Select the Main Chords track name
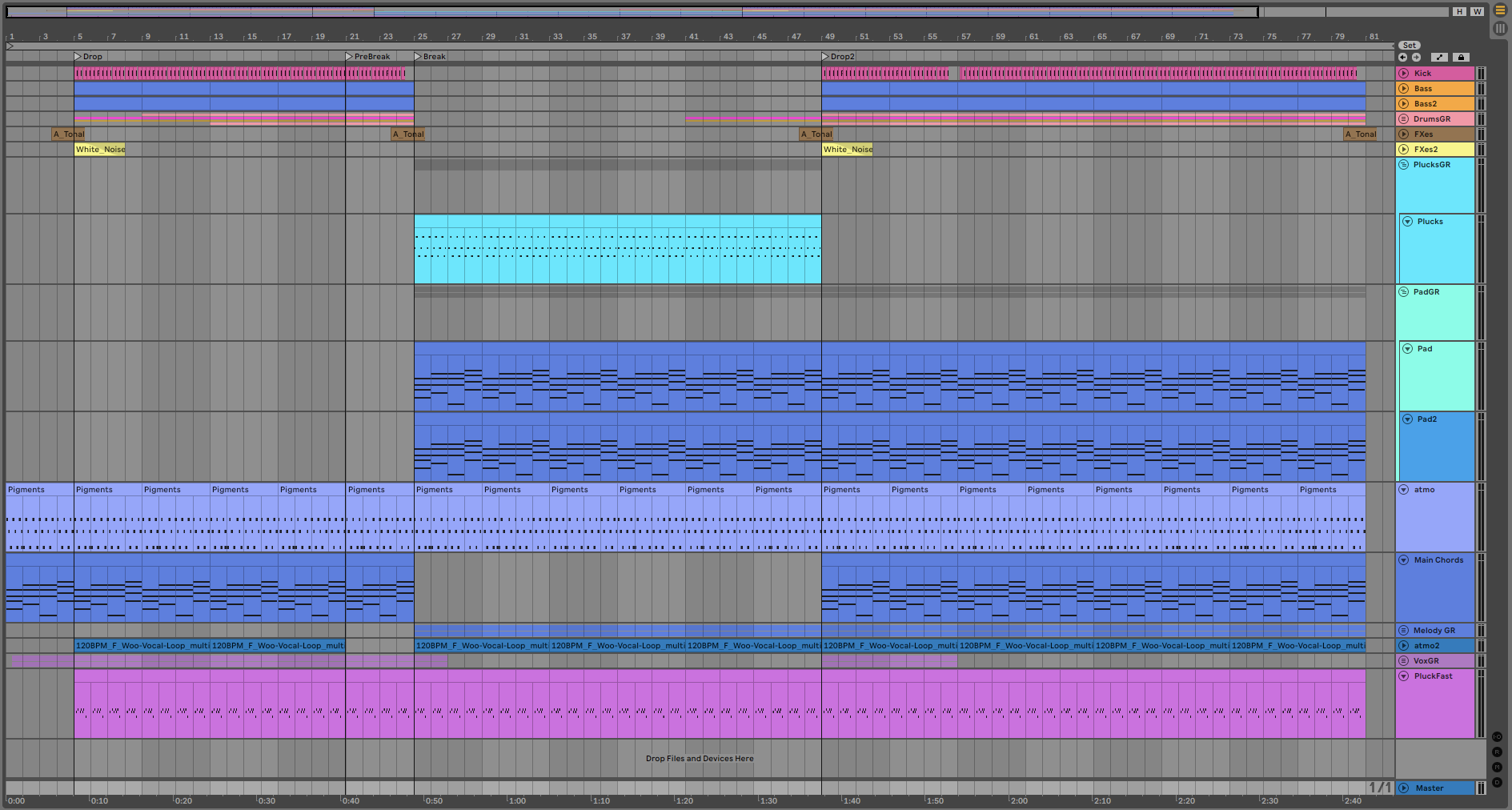Viewport: 1512px width, 810px height. pos(1438,560)
